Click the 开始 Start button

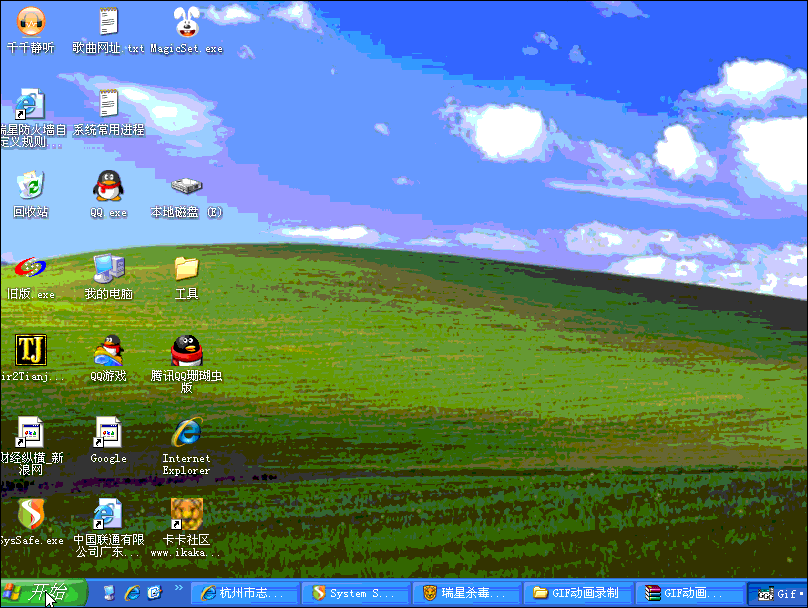click(x=44, y=593)
